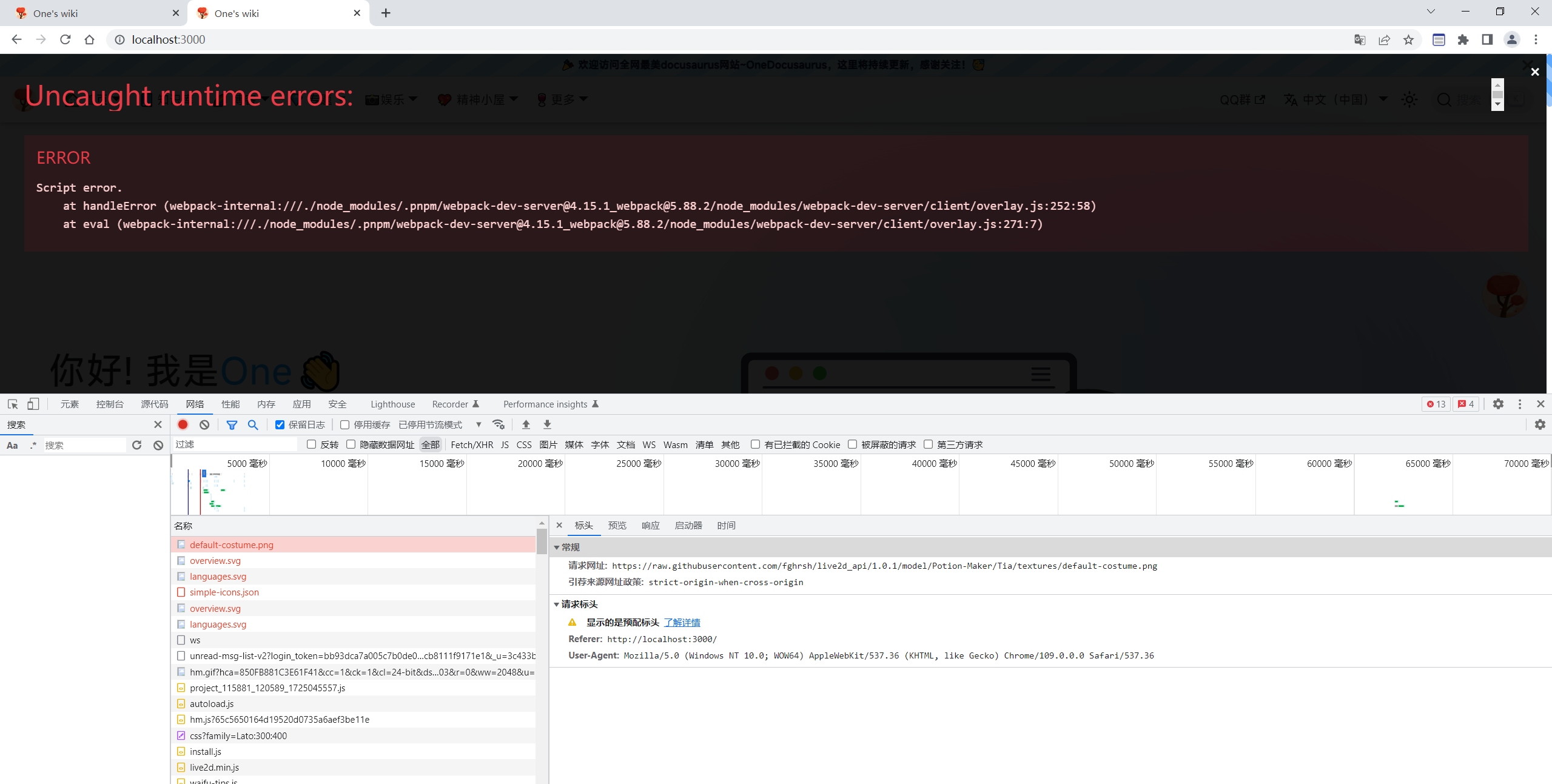Stop recording network log
Viewport: 1552px width, 784px height.
[183, 424]
